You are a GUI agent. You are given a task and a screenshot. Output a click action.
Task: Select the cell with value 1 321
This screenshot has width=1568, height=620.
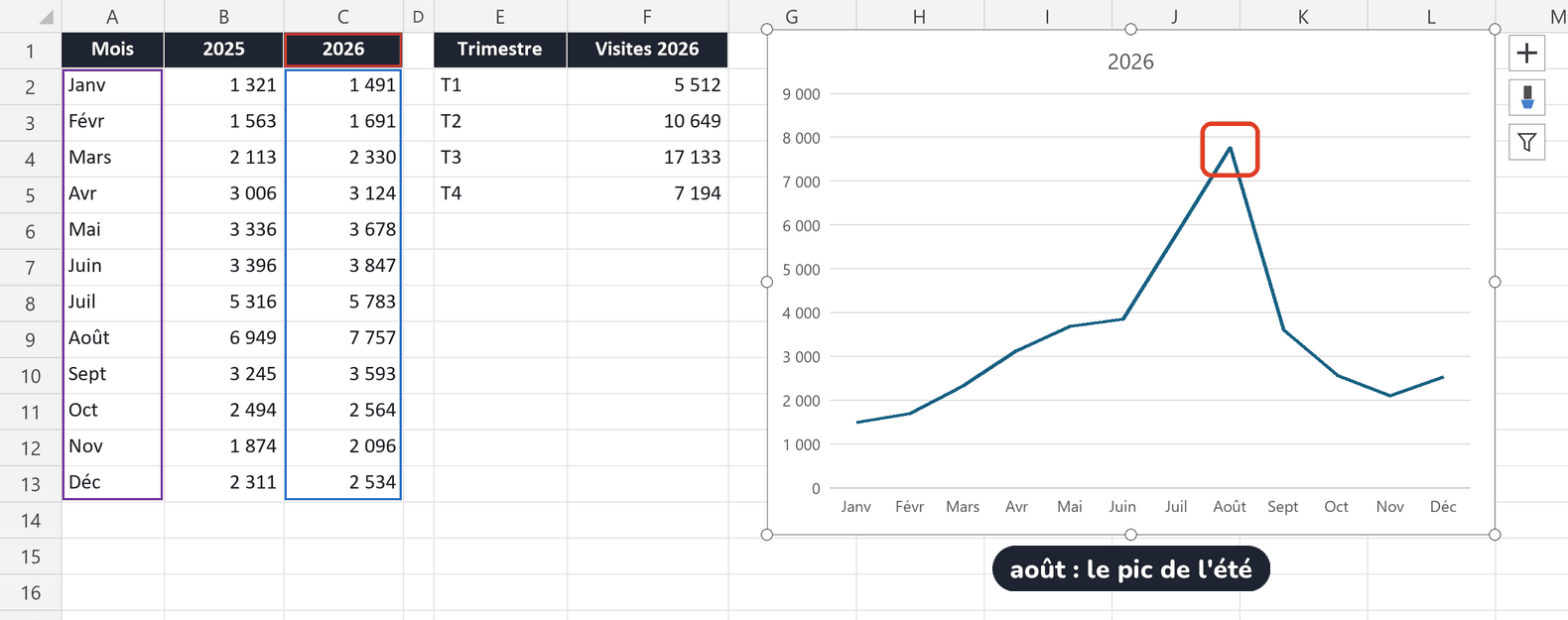[223, 85]
